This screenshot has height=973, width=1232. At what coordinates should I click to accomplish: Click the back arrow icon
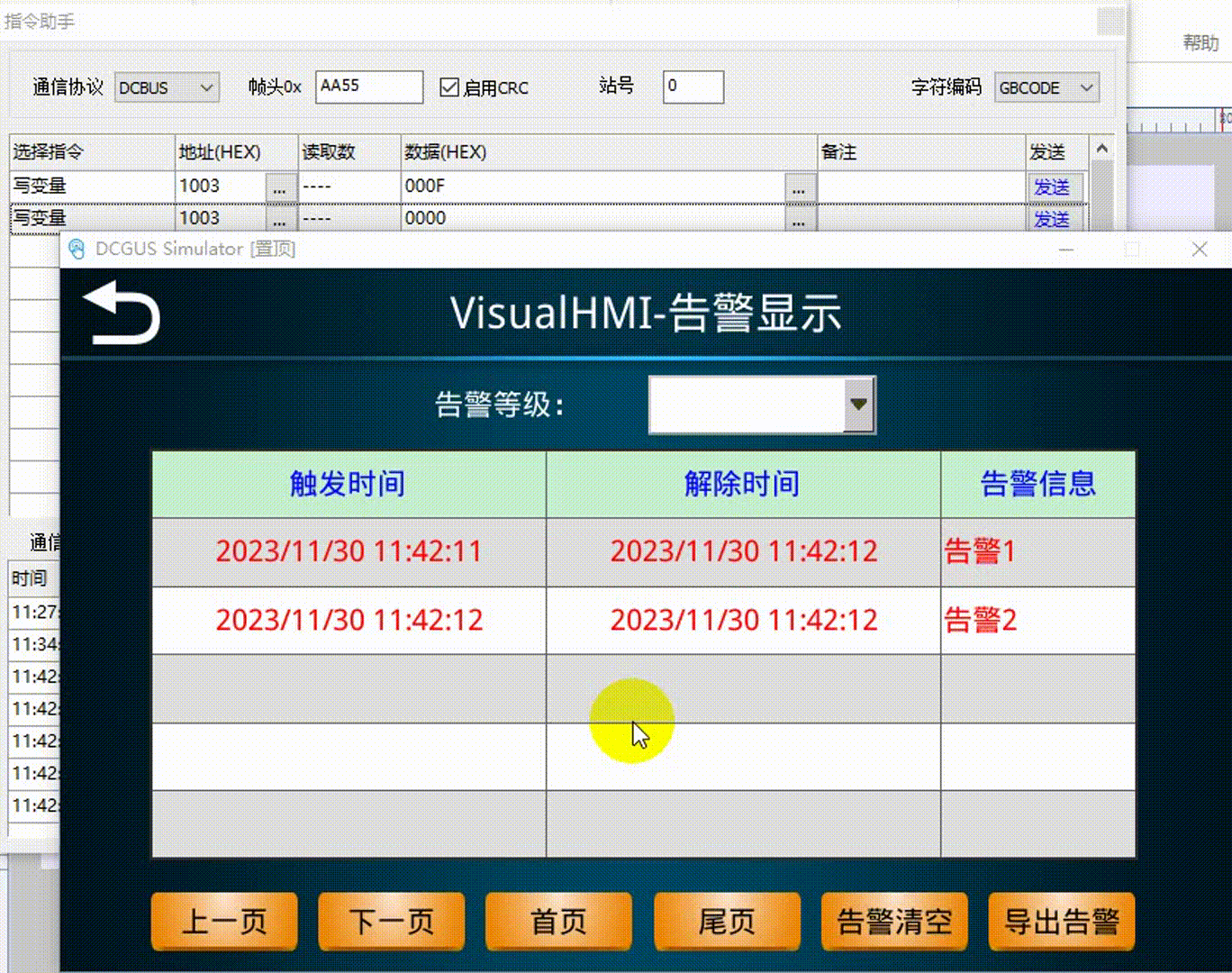coord(122,313)
